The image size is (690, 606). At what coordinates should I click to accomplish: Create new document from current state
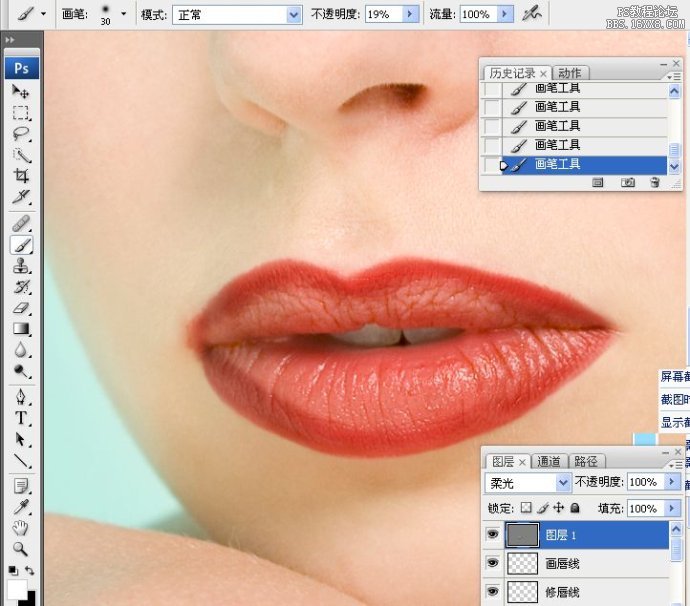[x=597, y=183]
